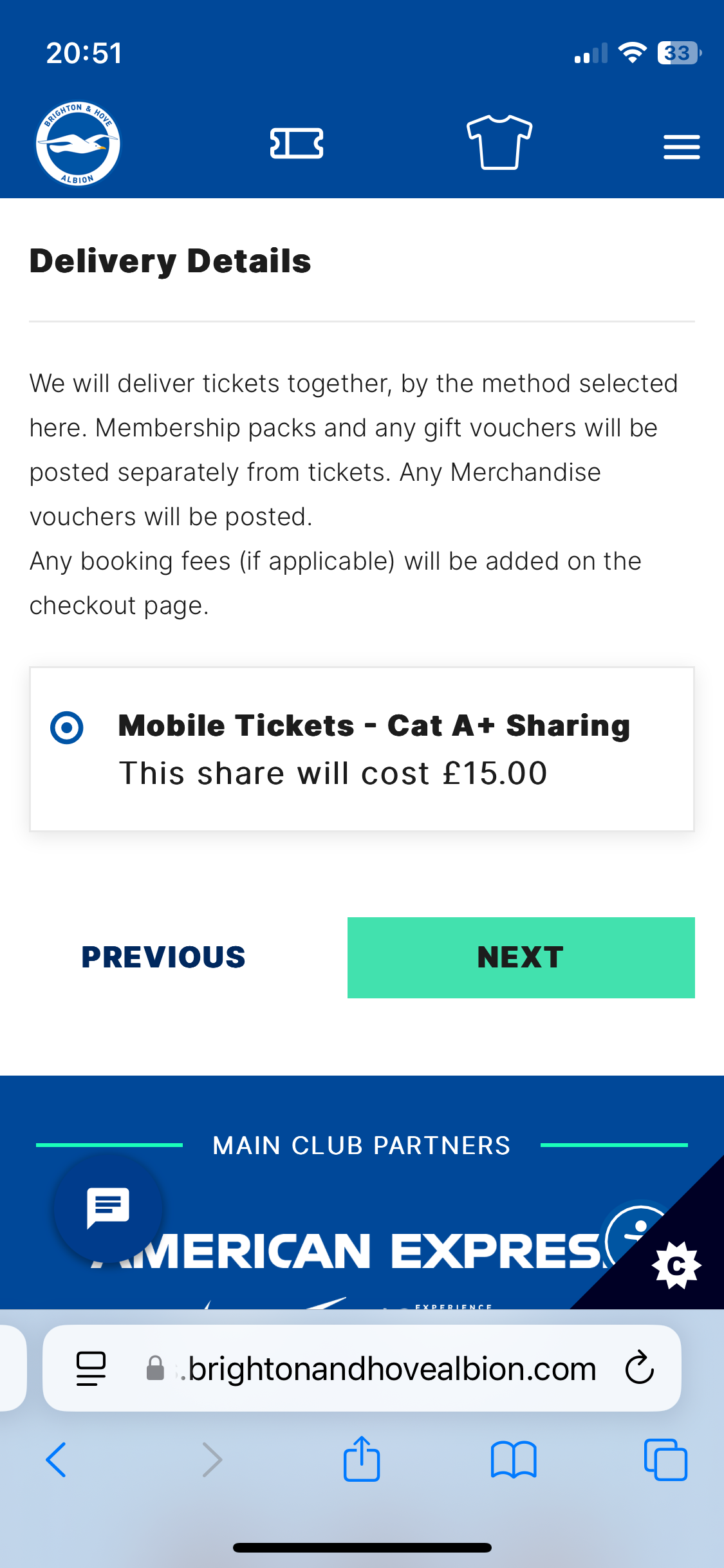Click the green NEXT button
The image size is (724, 1568).
pos(521,957)
